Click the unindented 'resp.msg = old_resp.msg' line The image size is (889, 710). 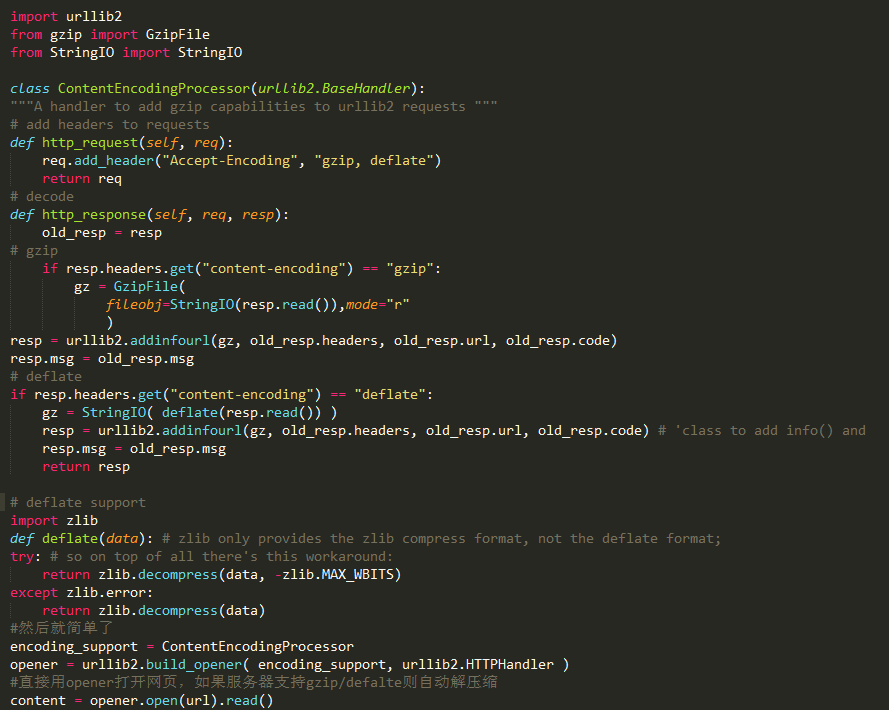tap(102, 359)
